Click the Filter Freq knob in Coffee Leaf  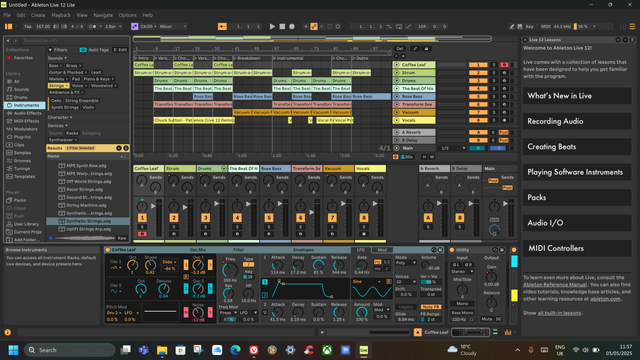tap(230, 270)
